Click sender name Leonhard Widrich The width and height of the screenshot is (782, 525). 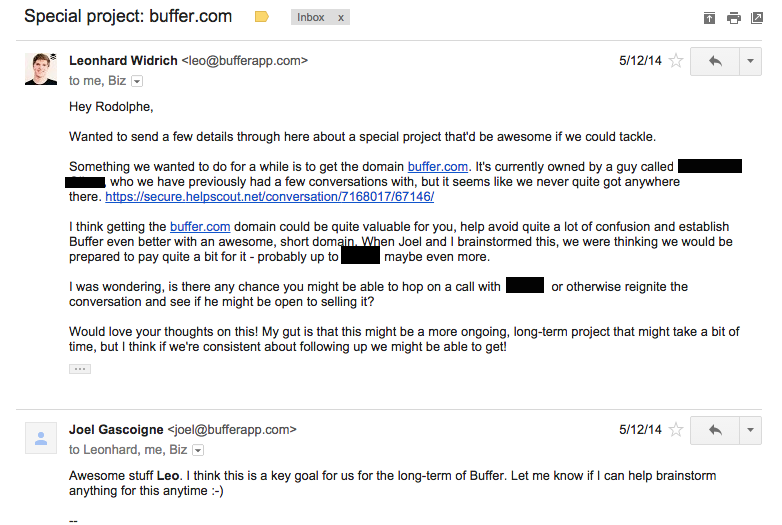pyautogui.click(x=123, y=60)
